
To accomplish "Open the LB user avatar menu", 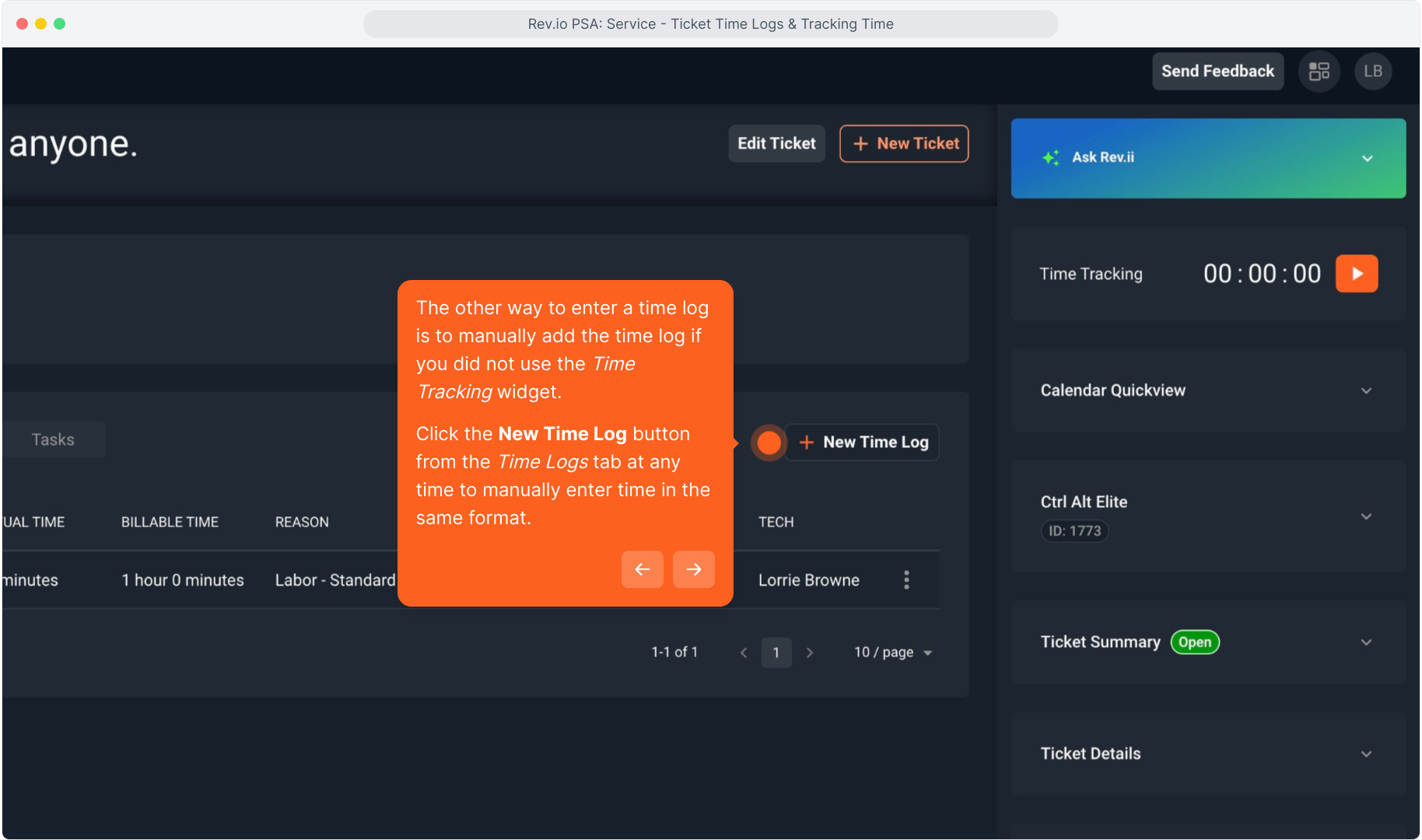I will point(1372,72).
